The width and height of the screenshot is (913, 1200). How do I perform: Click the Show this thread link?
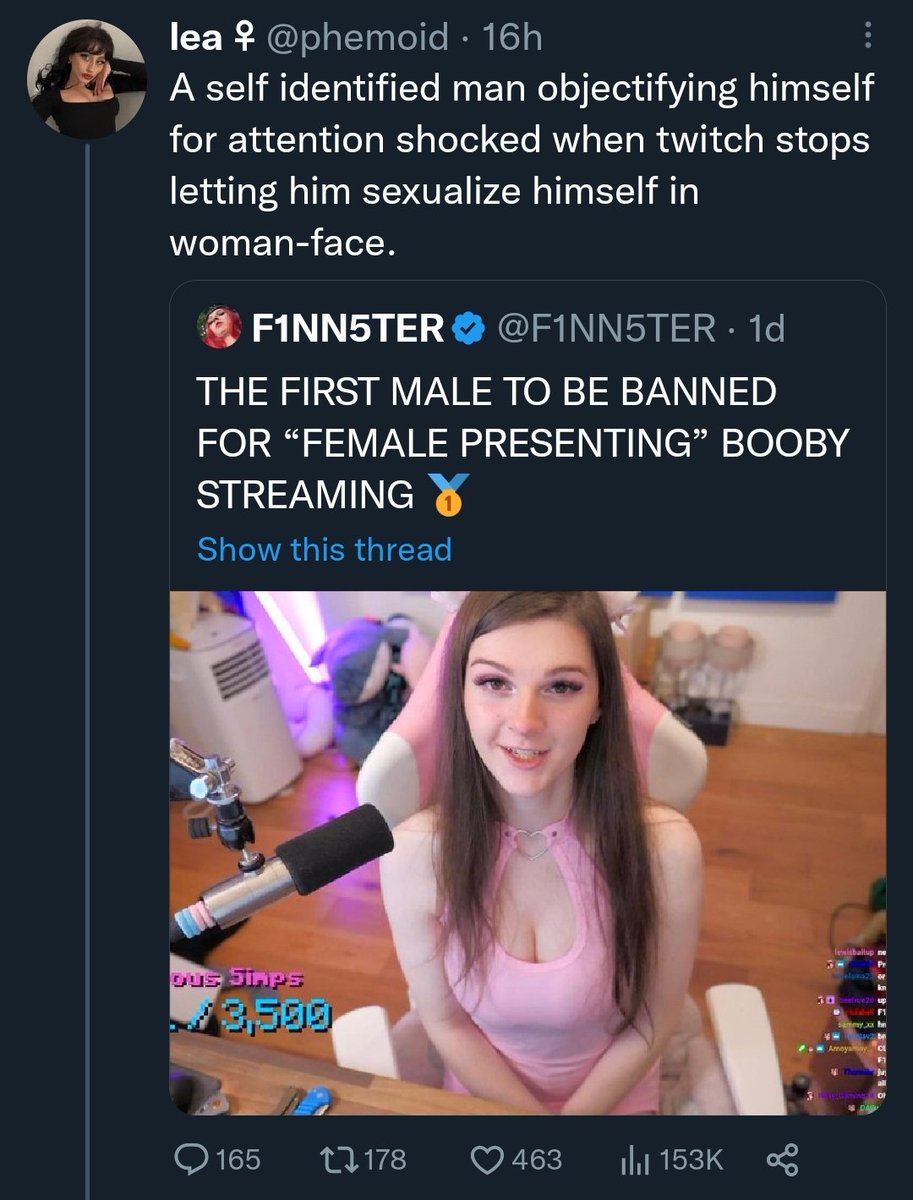(x=324, y=549)
